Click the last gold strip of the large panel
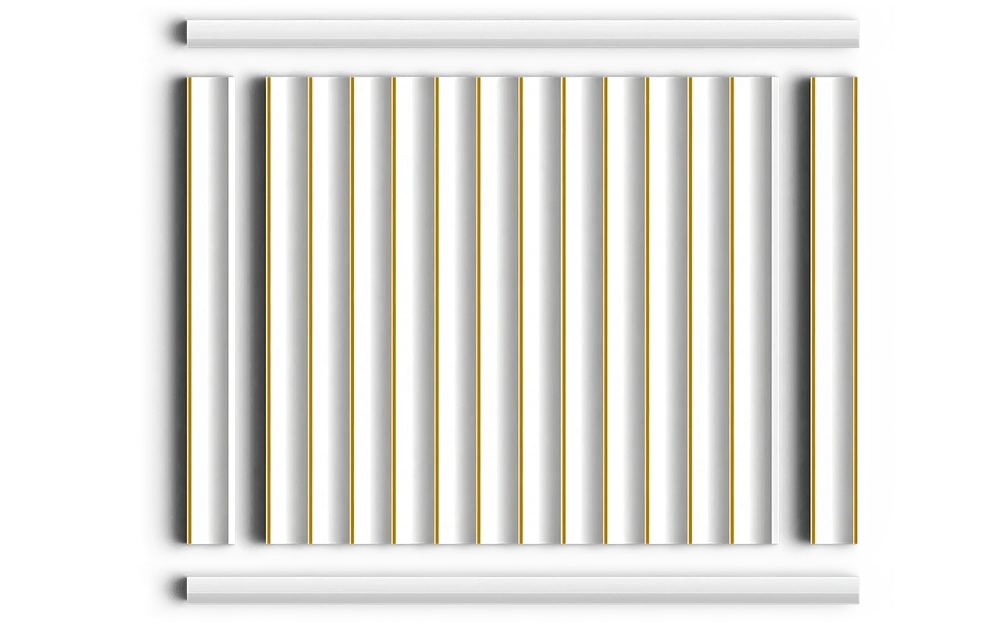 (x=732, y=310)
